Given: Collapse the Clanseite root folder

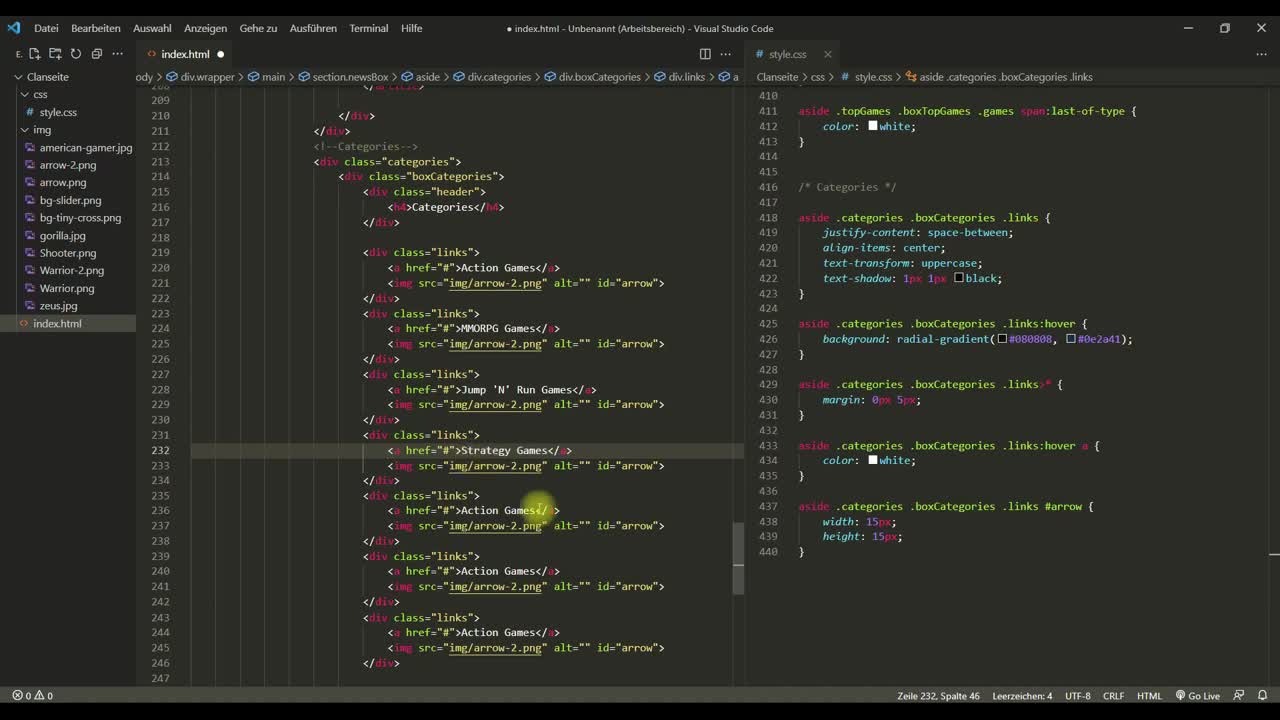Looking at the screenshot, I should coord(47,77).
